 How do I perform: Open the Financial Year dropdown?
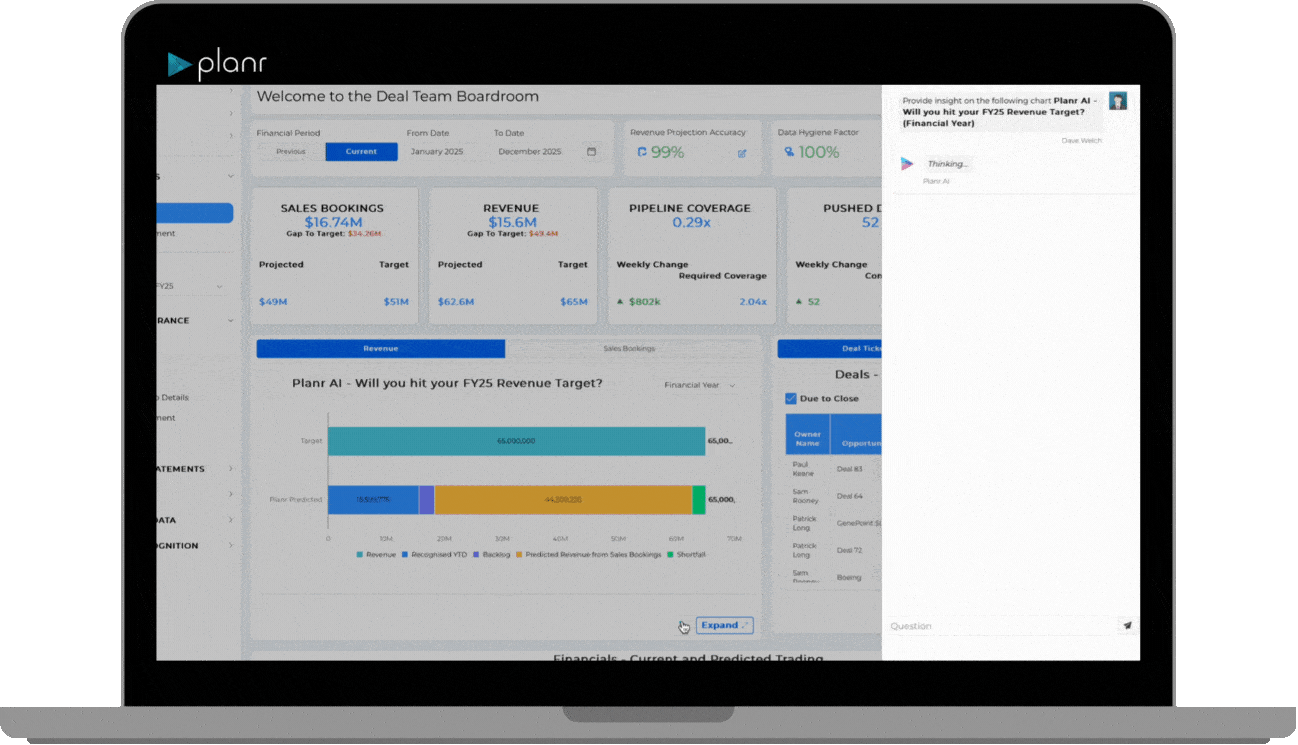pyautogui.click(x=700, y=385)
